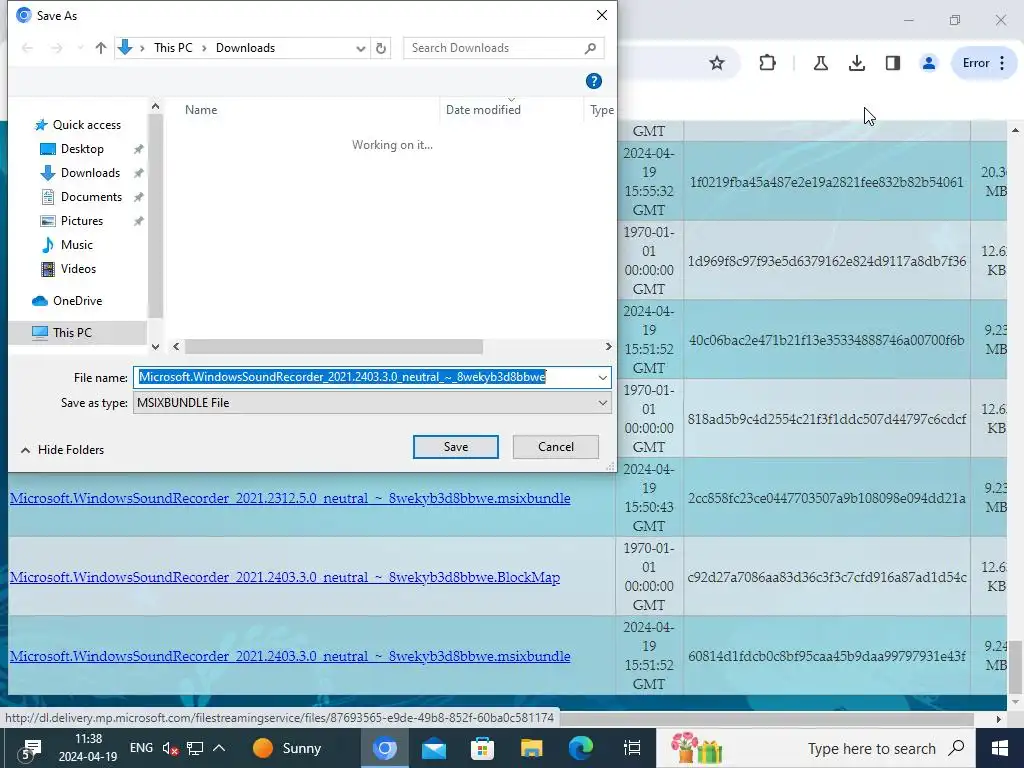This screenshot has width=1024, height=768.
Task: Open the Windows Start button
Action: point(1000,748)
